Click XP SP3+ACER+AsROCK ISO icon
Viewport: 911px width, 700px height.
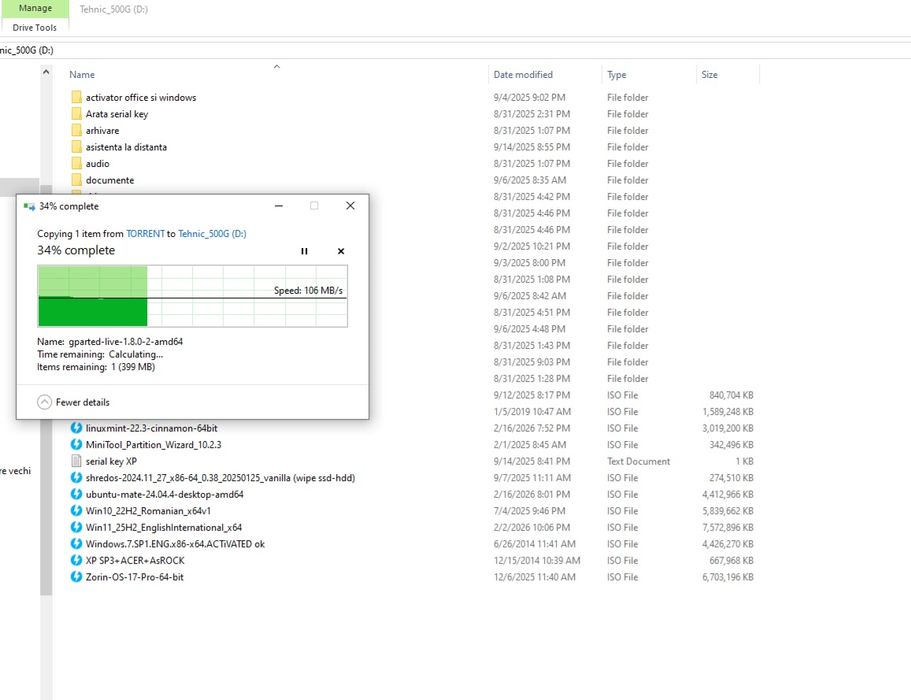tap(76, 560)
